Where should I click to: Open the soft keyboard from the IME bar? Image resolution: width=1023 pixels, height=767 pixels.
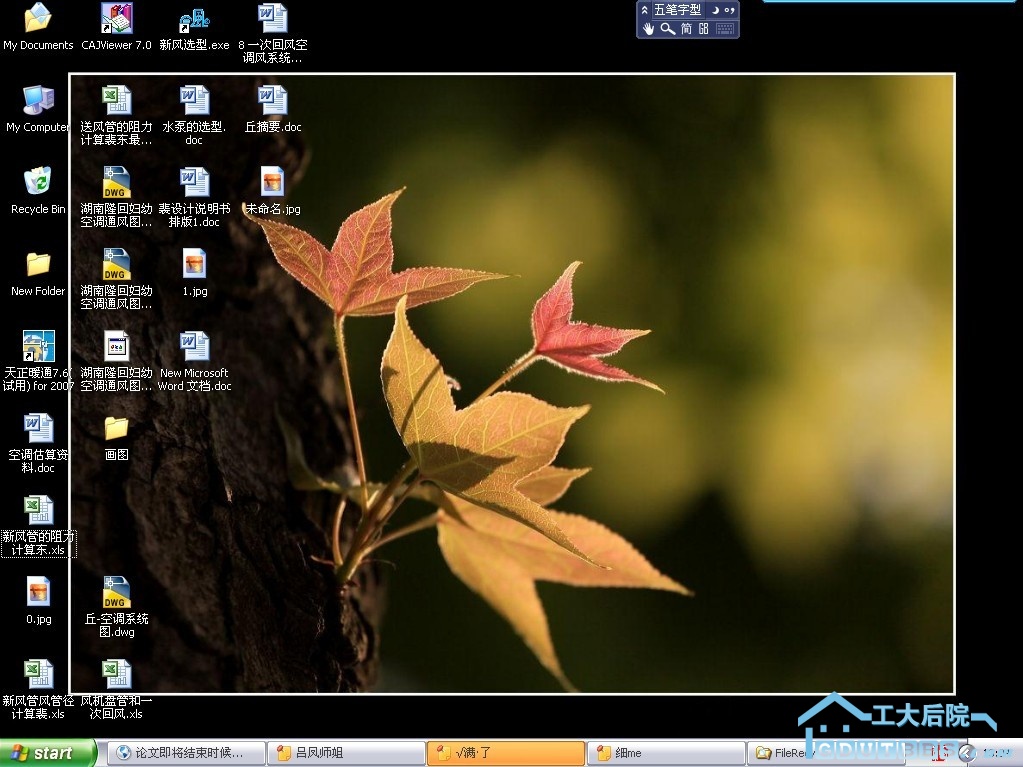(x=725, y=29)
